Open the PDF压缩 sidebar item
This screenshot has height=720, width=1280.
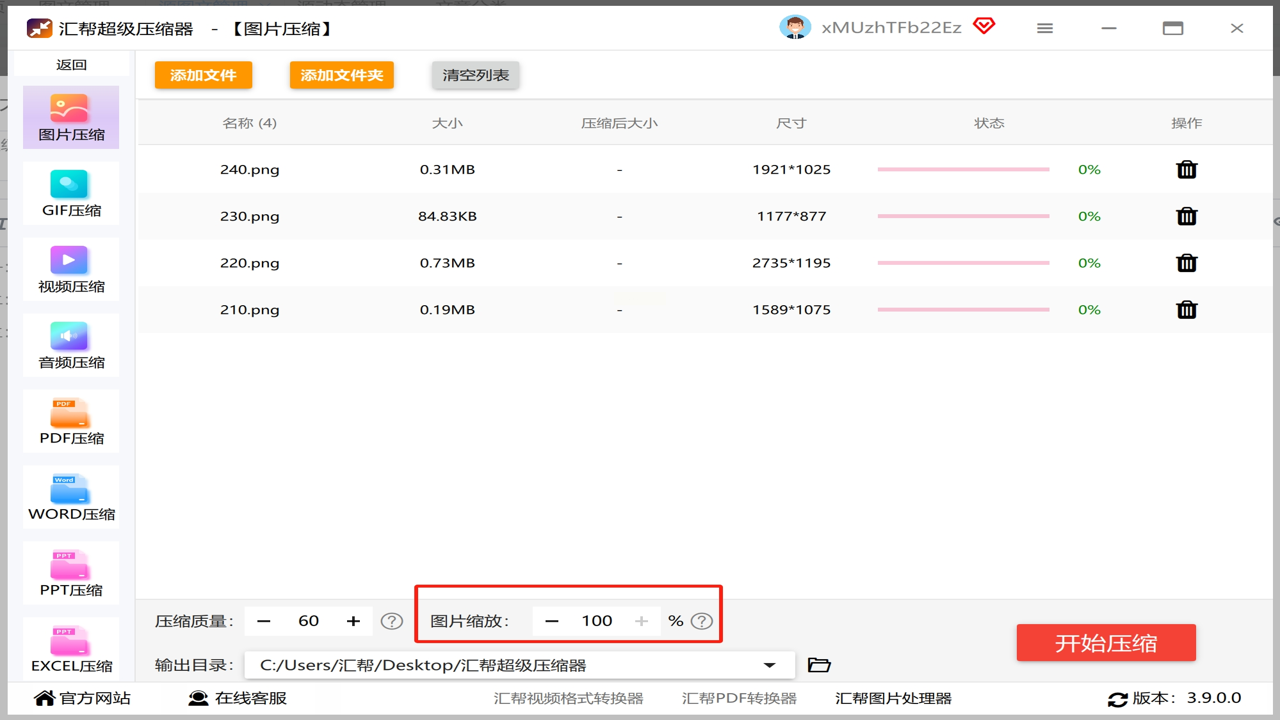[x=71, y=422]
